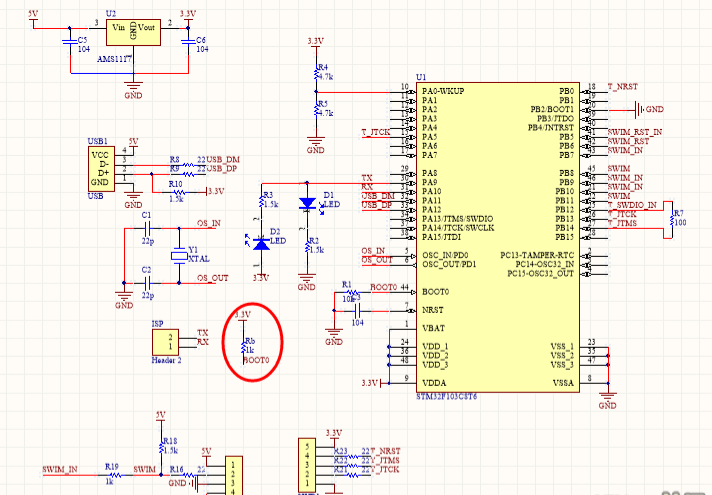Click the 3.3V power port above Rb
The image size is (712, 495).
(x=243, y=315)
